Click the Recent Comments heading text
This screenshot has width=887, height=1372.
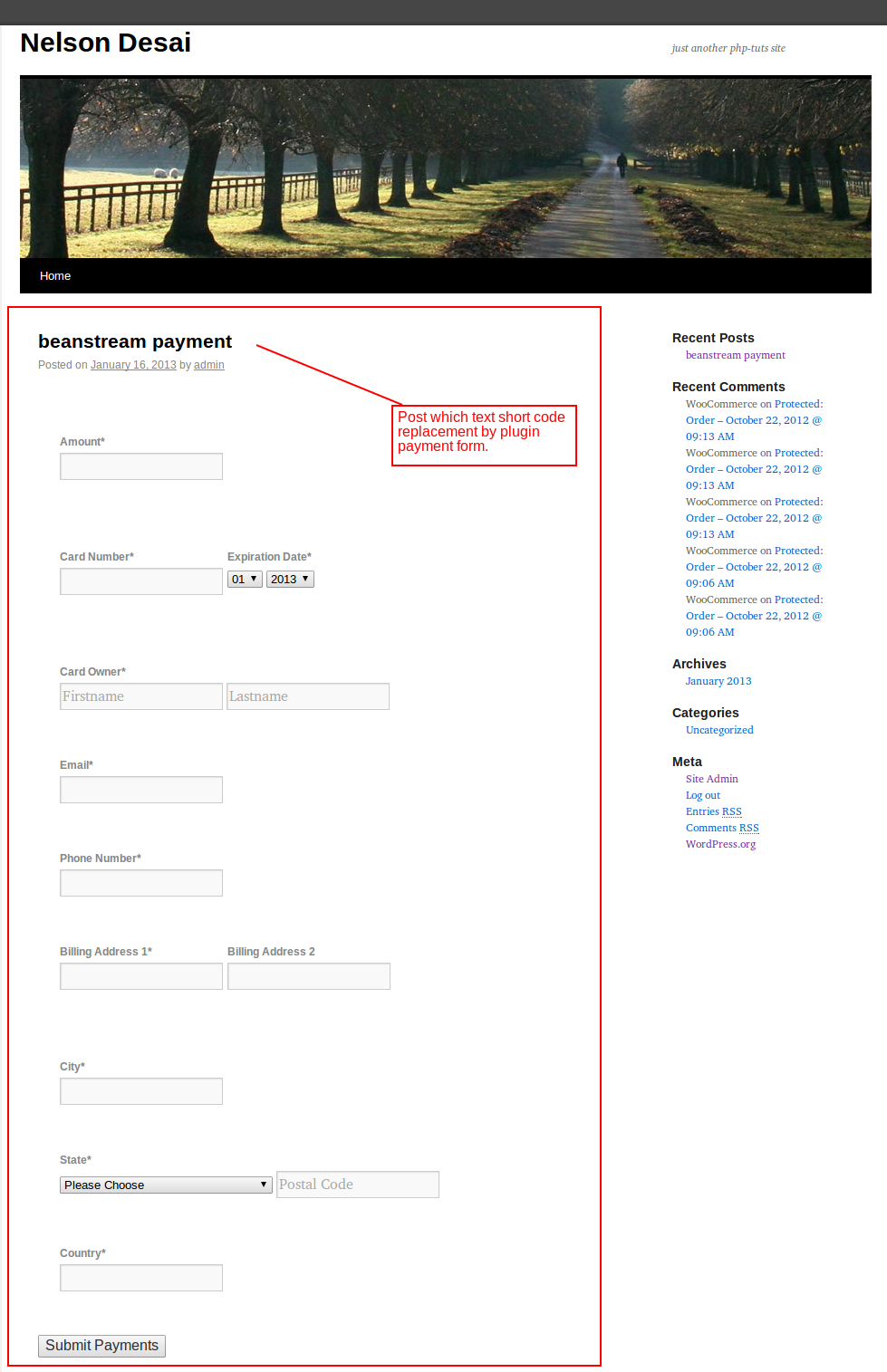tap(728, 387)
